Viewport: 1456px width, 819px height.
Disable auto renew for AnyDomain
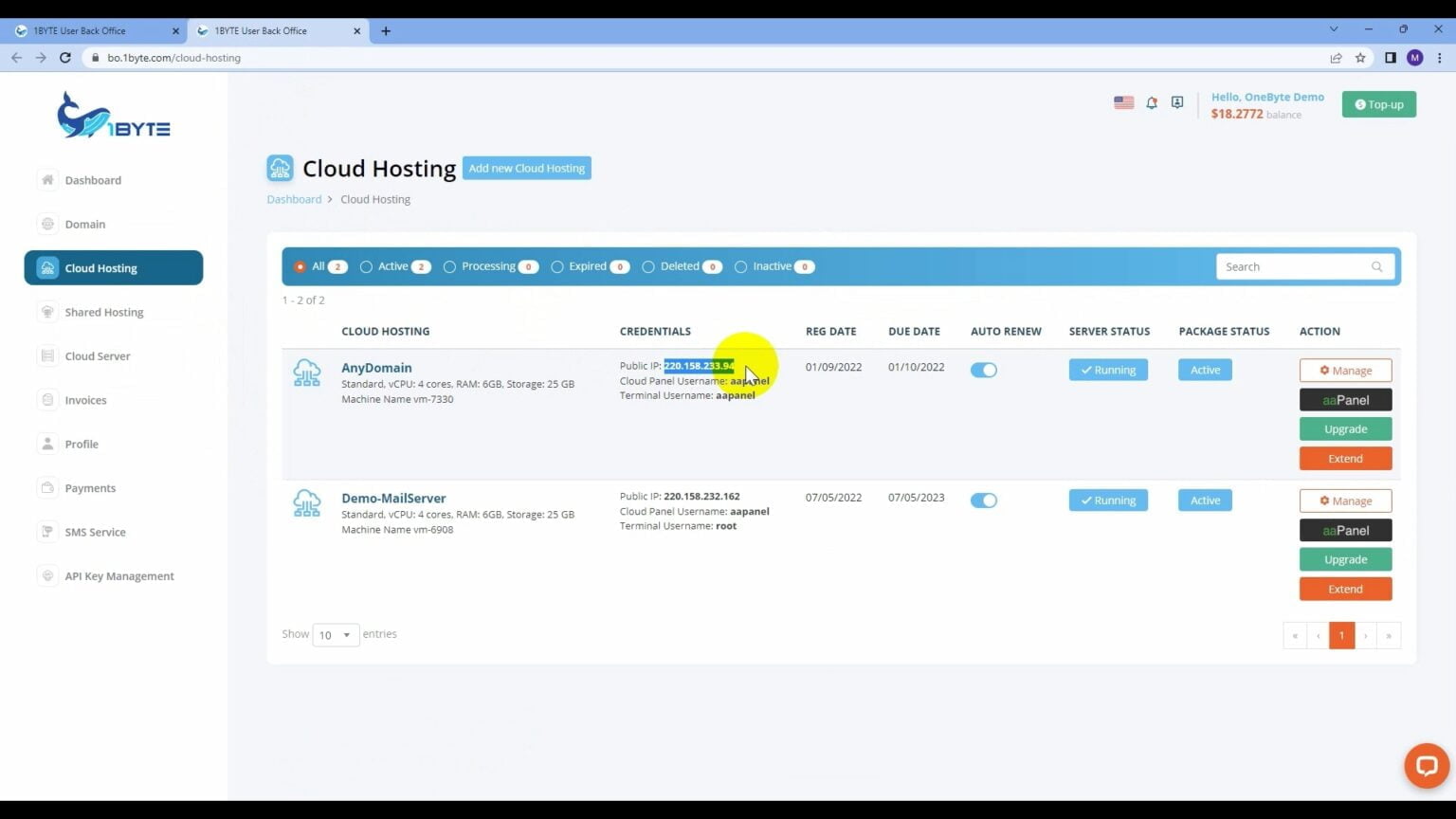(x=983, y=370)
